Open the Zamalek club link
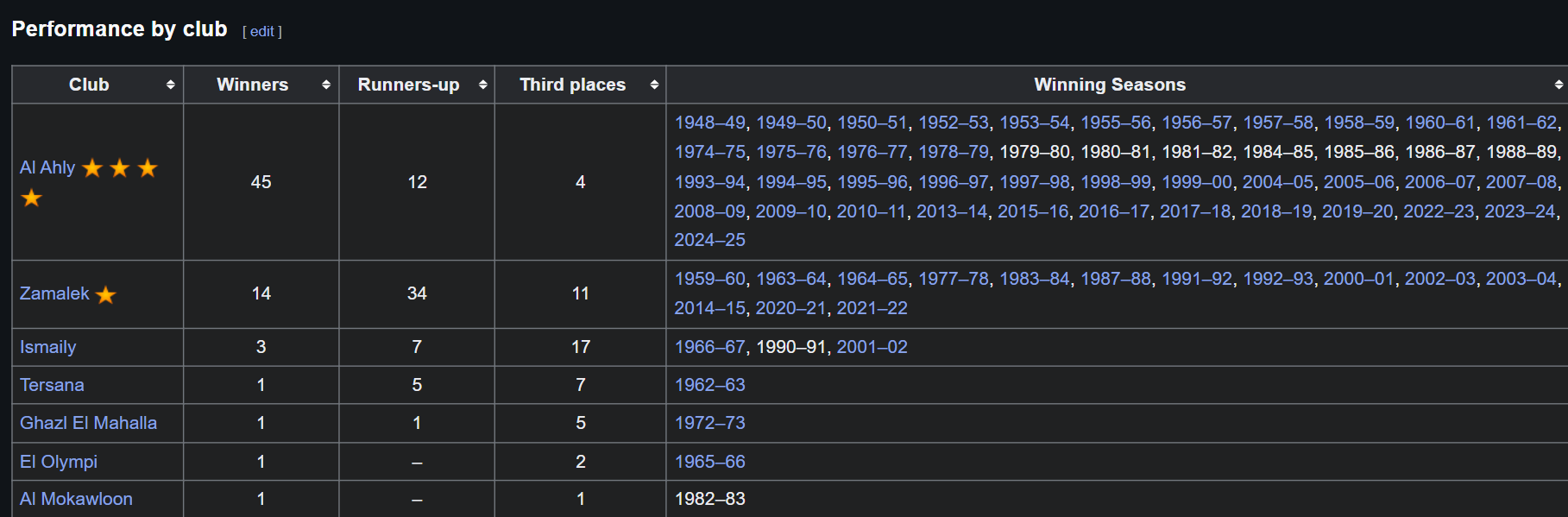Viewport: 1568px width, 517px height. point(54,293)
